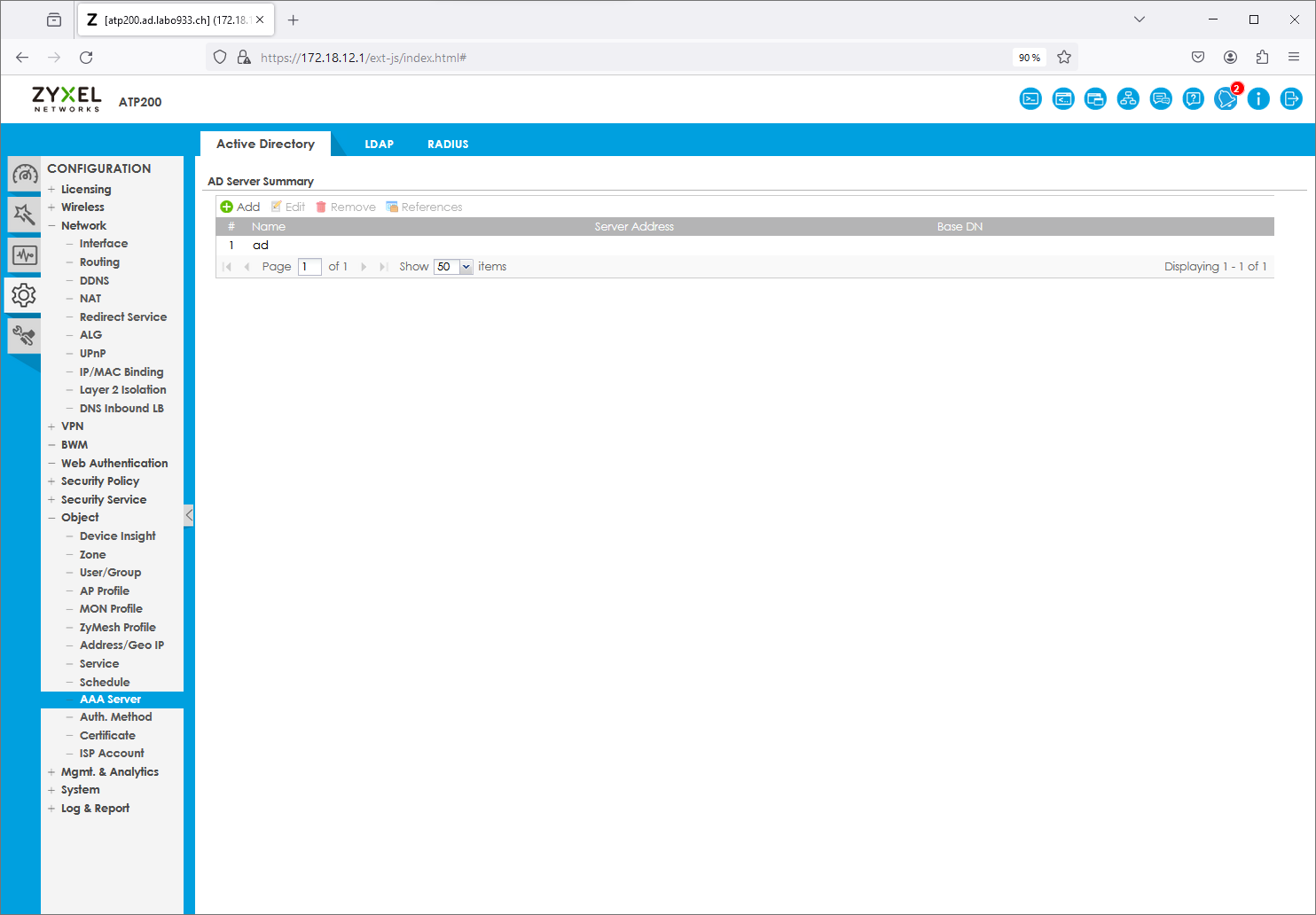The width and height of the screenshot is (1316, 915).
Task: Open Address/Geo IP menu item
Action: pos(121,645)
